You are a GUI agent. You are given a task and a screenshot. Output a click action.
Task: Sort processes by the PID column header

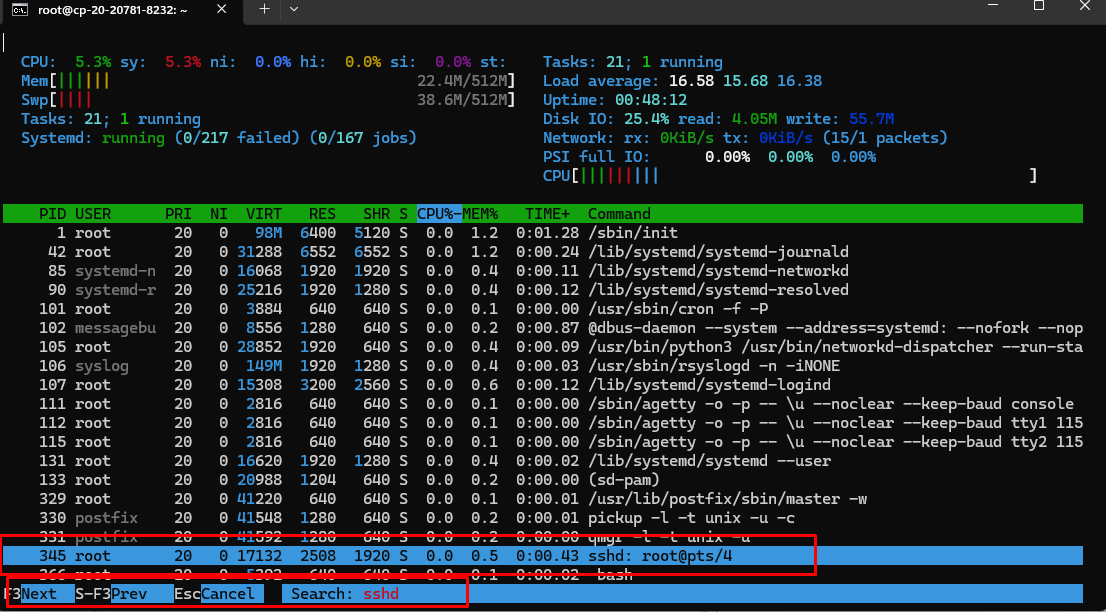[52, 214]
